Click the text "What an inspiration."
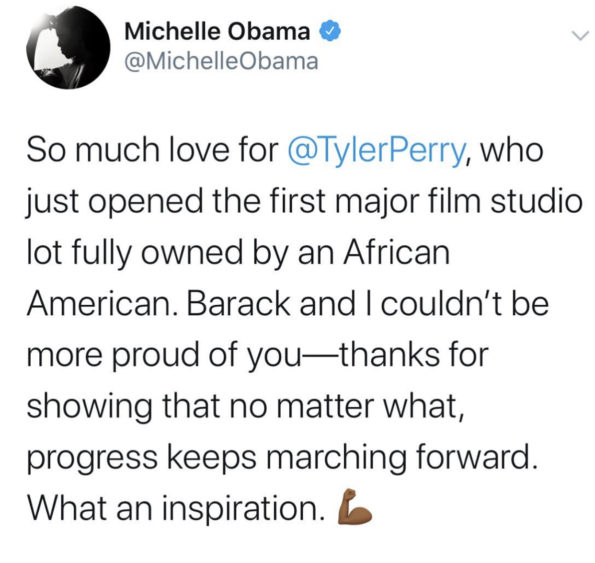Screen dimensions: 595x563 176,509
